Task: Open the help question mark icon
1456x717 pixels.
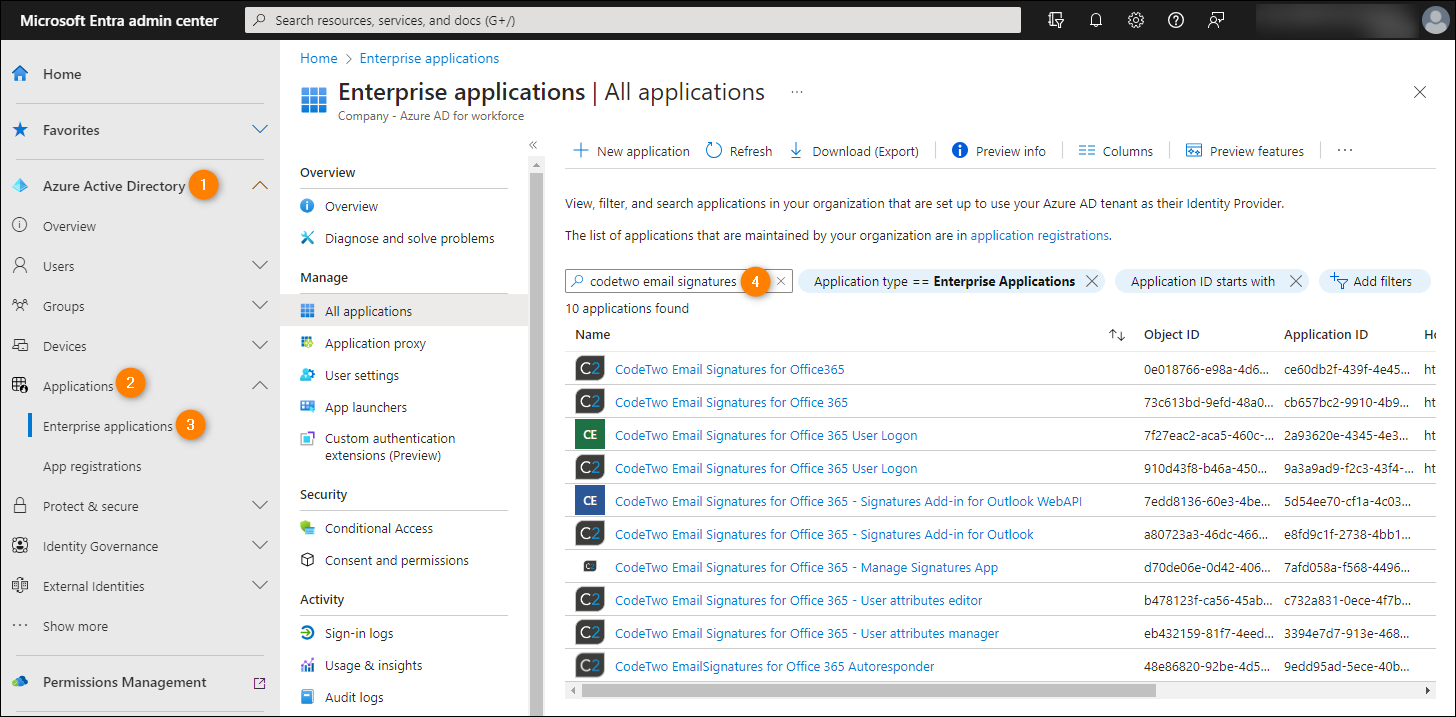Action: [x=1176, y=20]
